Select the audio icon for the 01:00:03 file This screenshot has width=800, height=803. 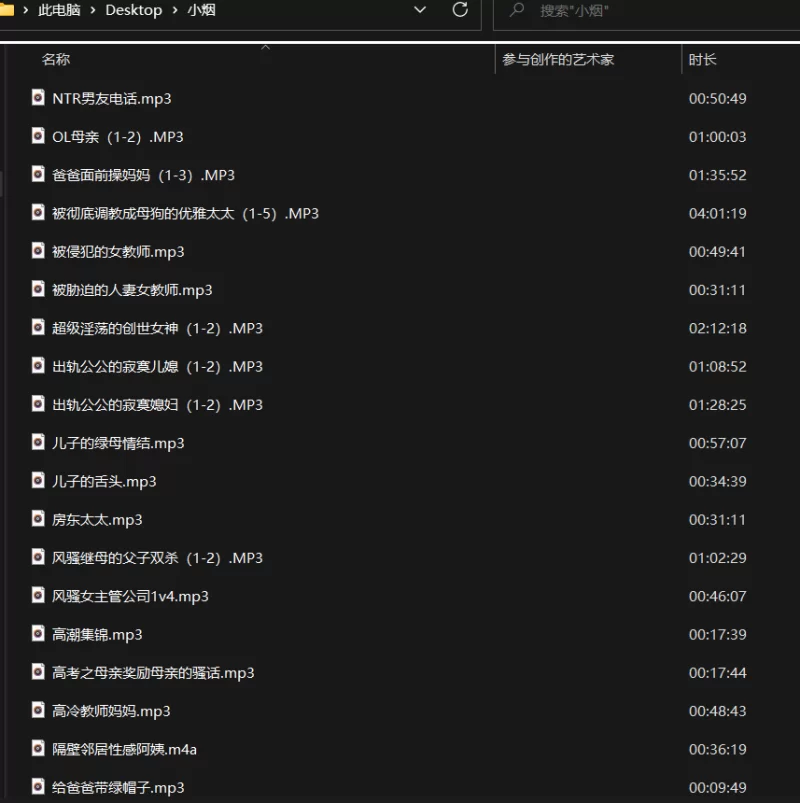[38, 136]
